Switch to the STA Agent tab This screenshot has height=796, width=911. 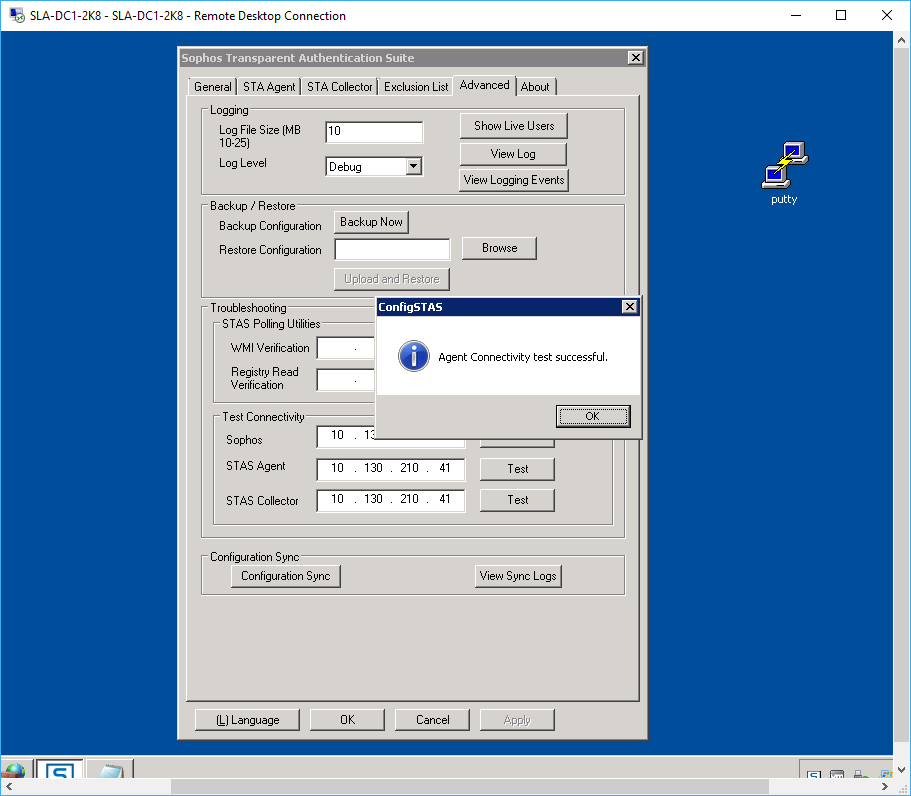click(x=269, y=87)
